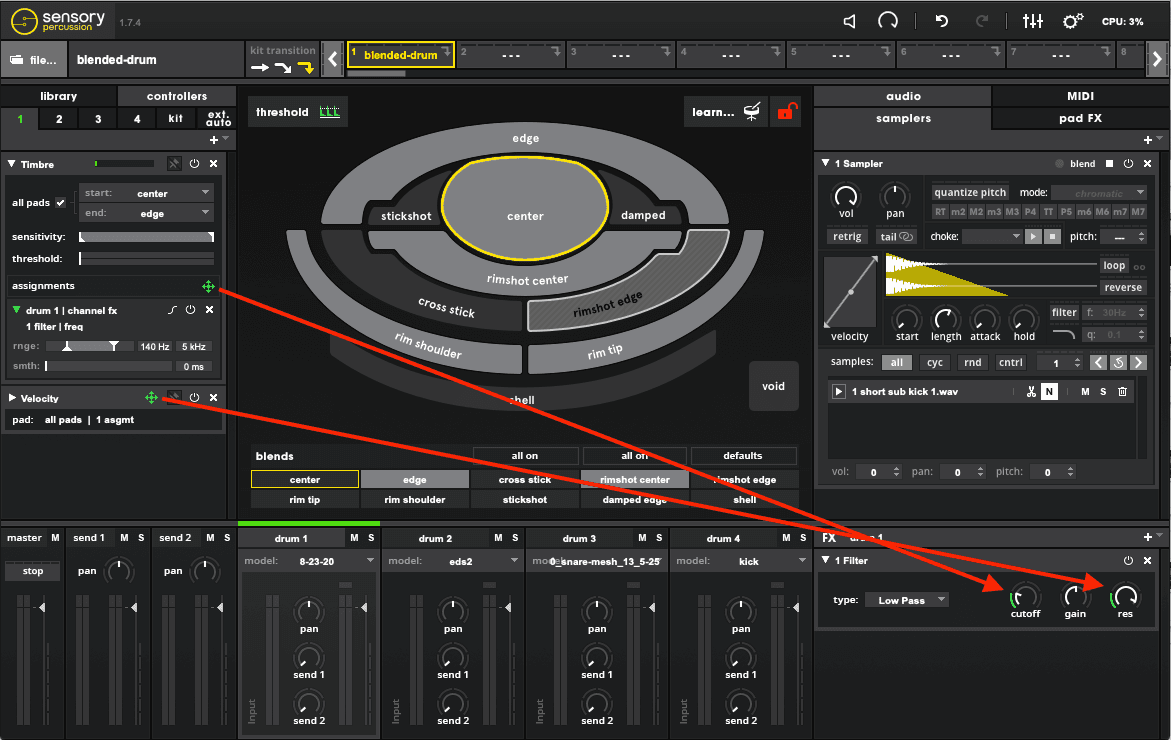The height and width of the screenshot is (740, 1171).
Task: Open the chromatic mode dropdown
Action: coord(1098,192)
